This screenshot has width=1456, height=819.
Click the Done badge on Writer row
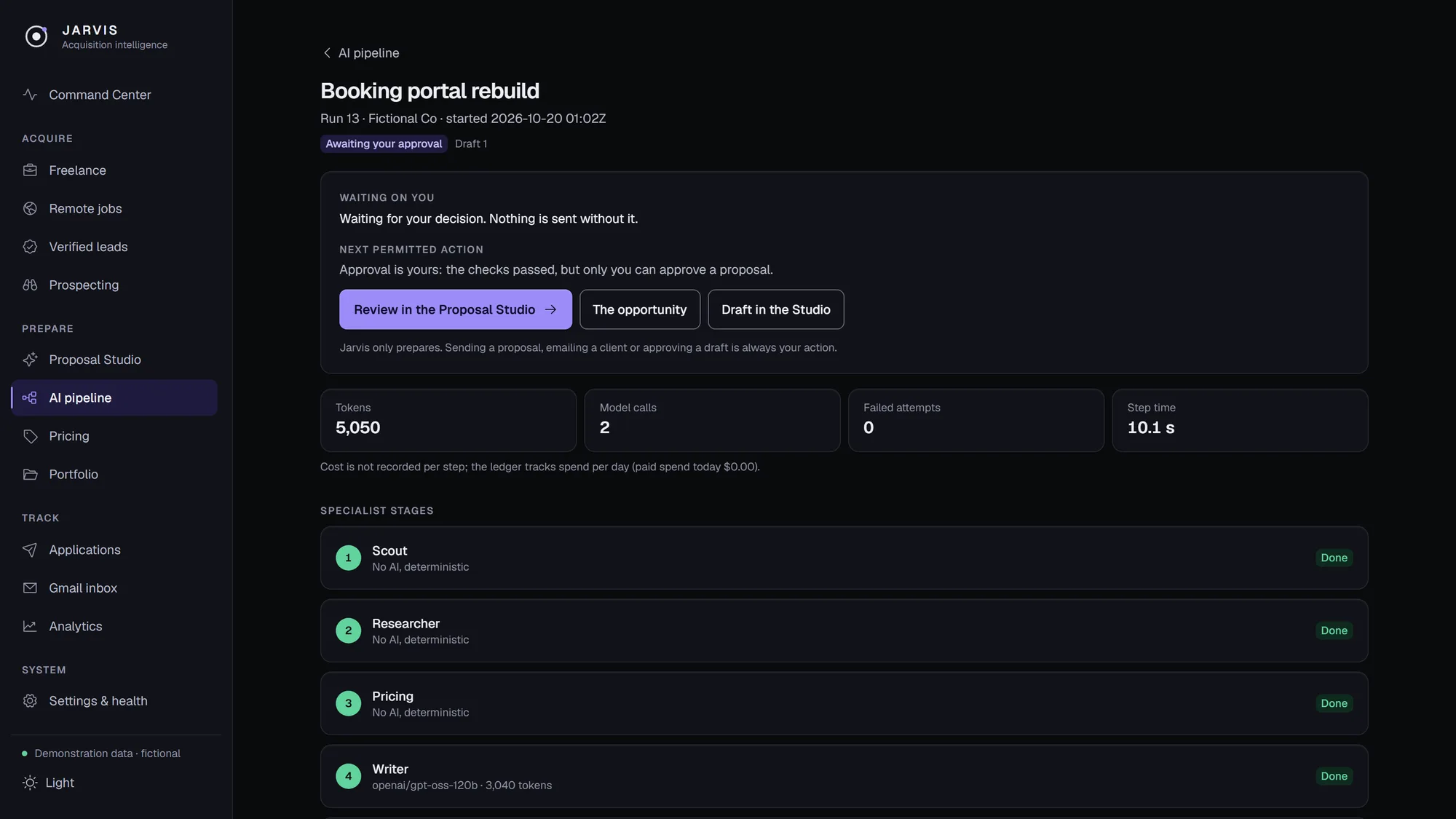(x=1334, y=776)
